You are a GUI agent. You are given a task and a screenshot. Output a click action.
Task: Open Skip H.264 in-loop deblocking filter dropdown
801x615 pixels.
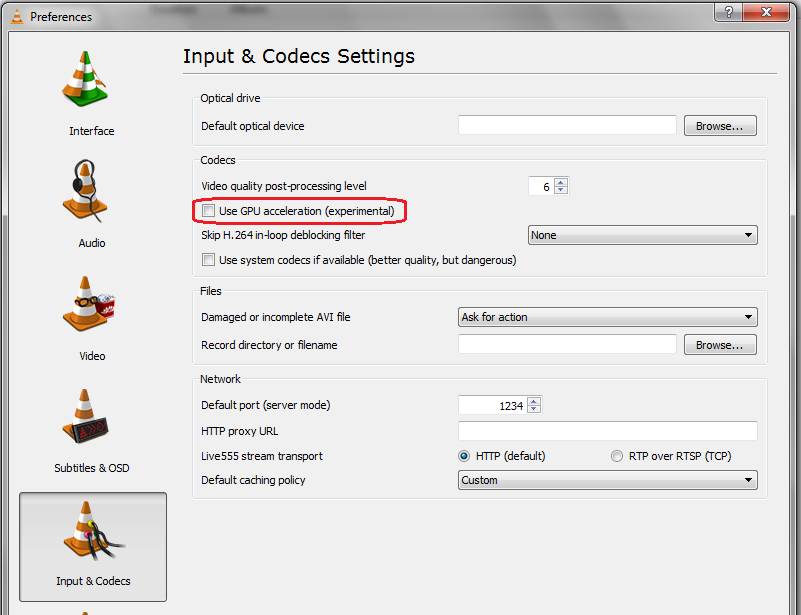pyautogui.click(x=643, y=235)
